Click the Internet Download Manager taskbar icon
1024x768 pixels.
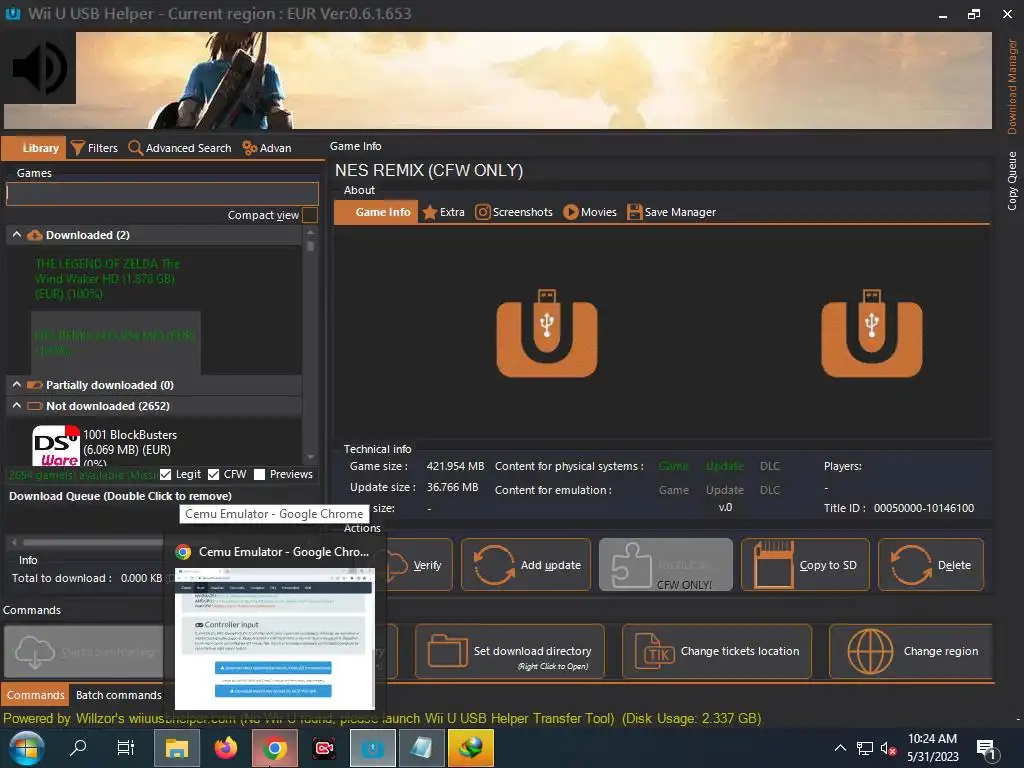click(470, 748)
